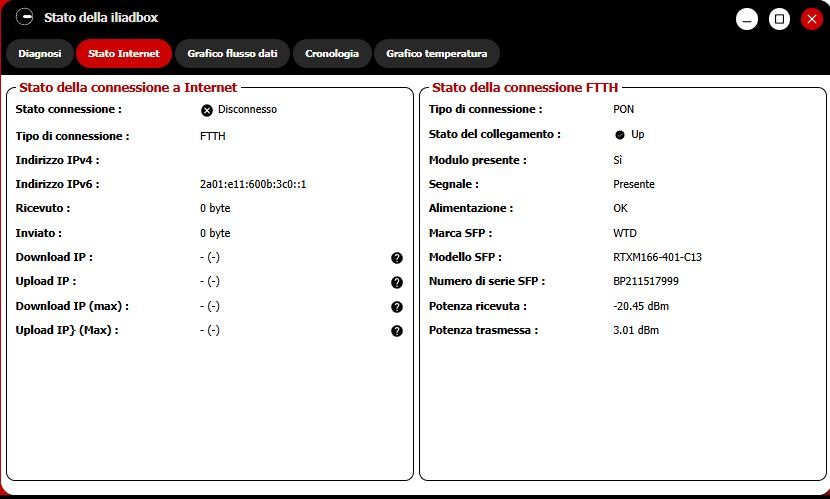The image size is (830, 499).
Task: Open help for Upload IP
Action: [x=396, y=282]
